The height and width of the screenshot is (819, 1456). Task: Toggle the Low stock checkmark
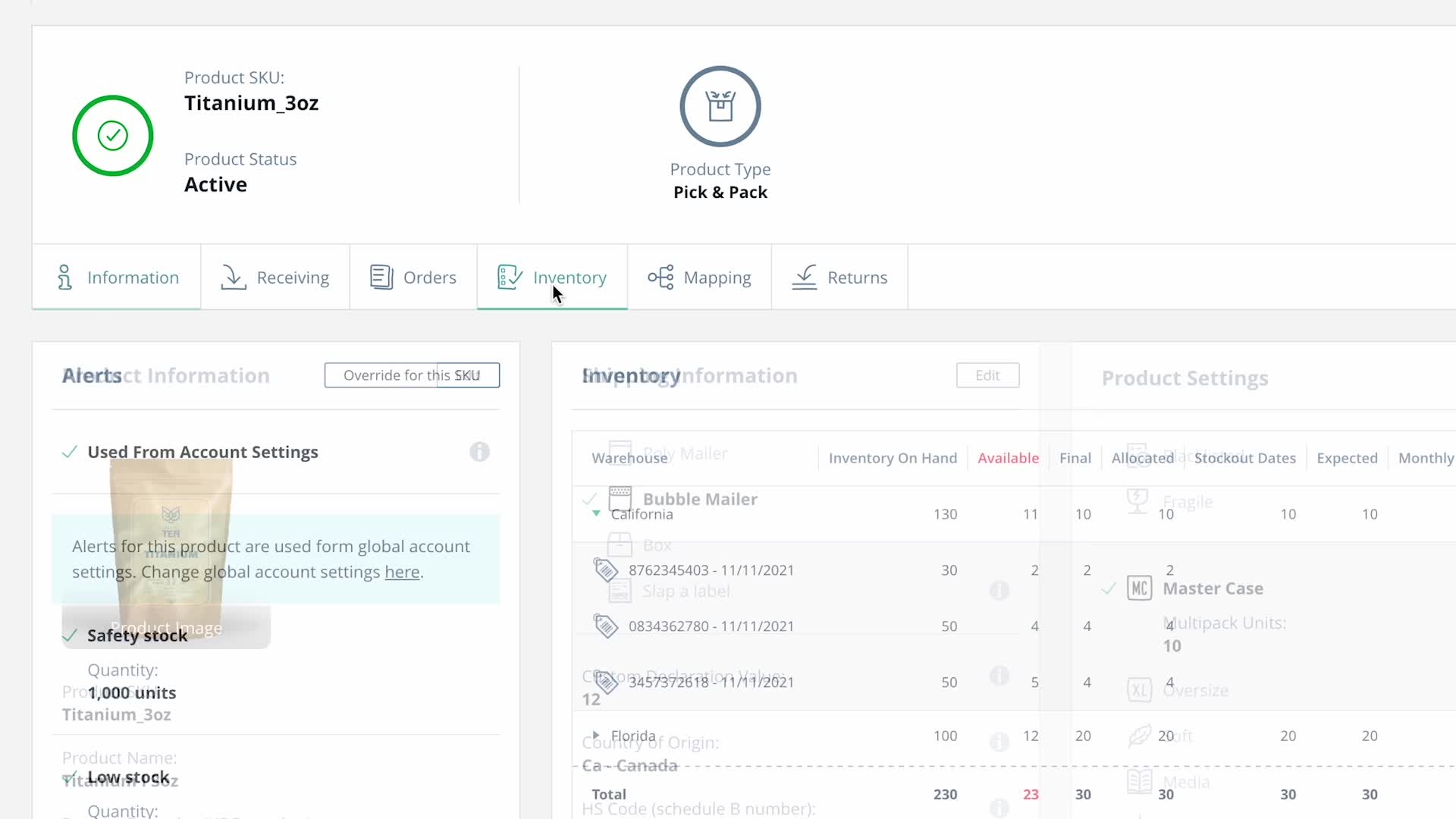point(70,778)
